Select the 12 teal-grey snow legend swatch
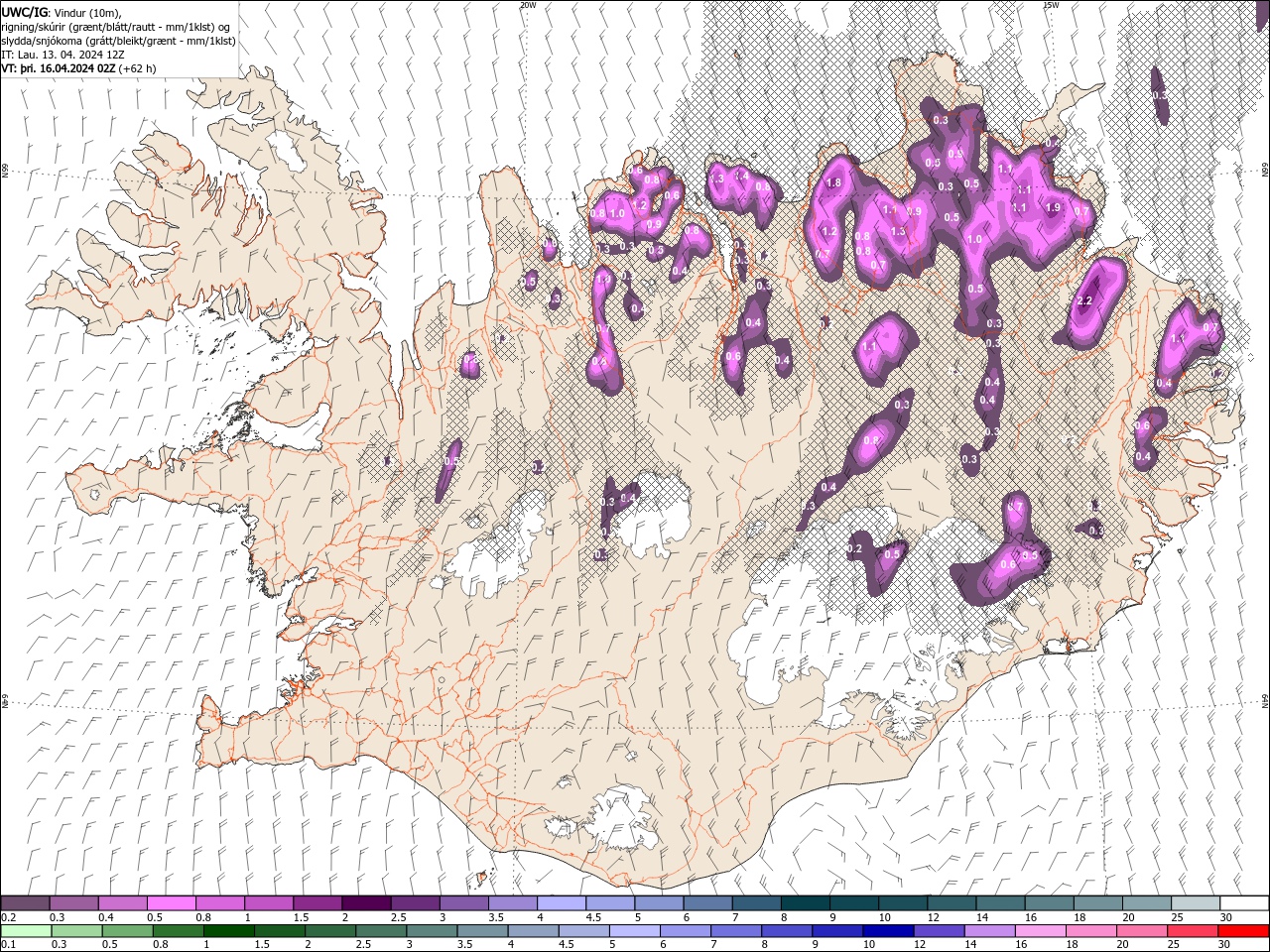 (952, 903)
